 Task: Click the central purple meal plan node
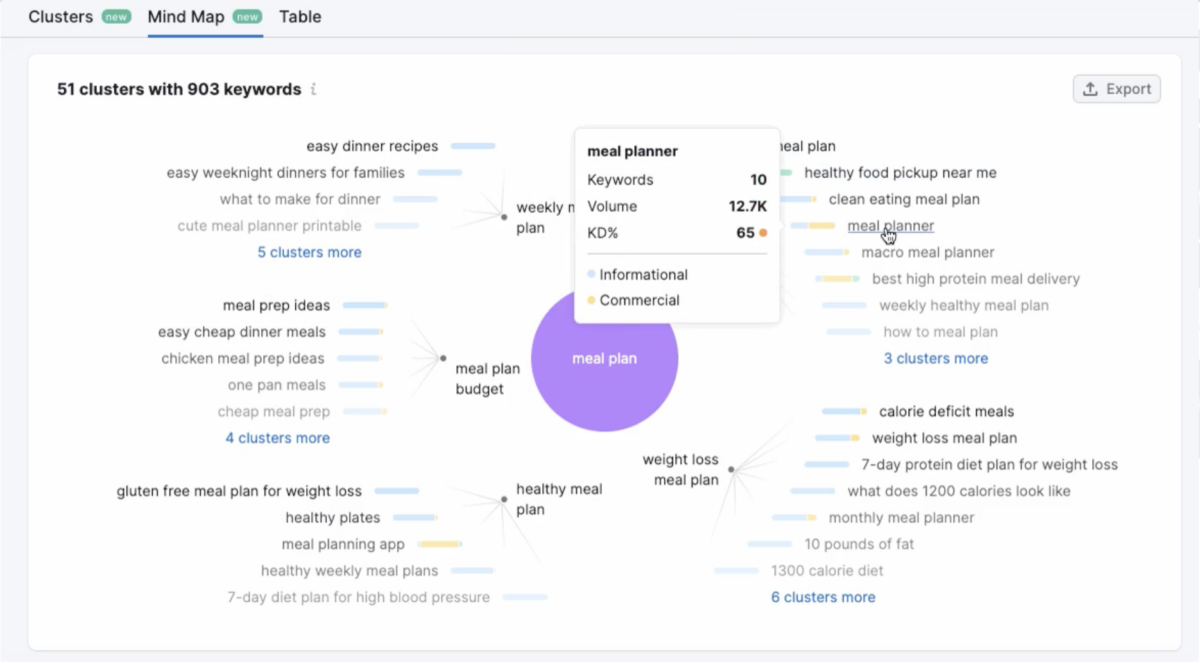pos(604,359)
